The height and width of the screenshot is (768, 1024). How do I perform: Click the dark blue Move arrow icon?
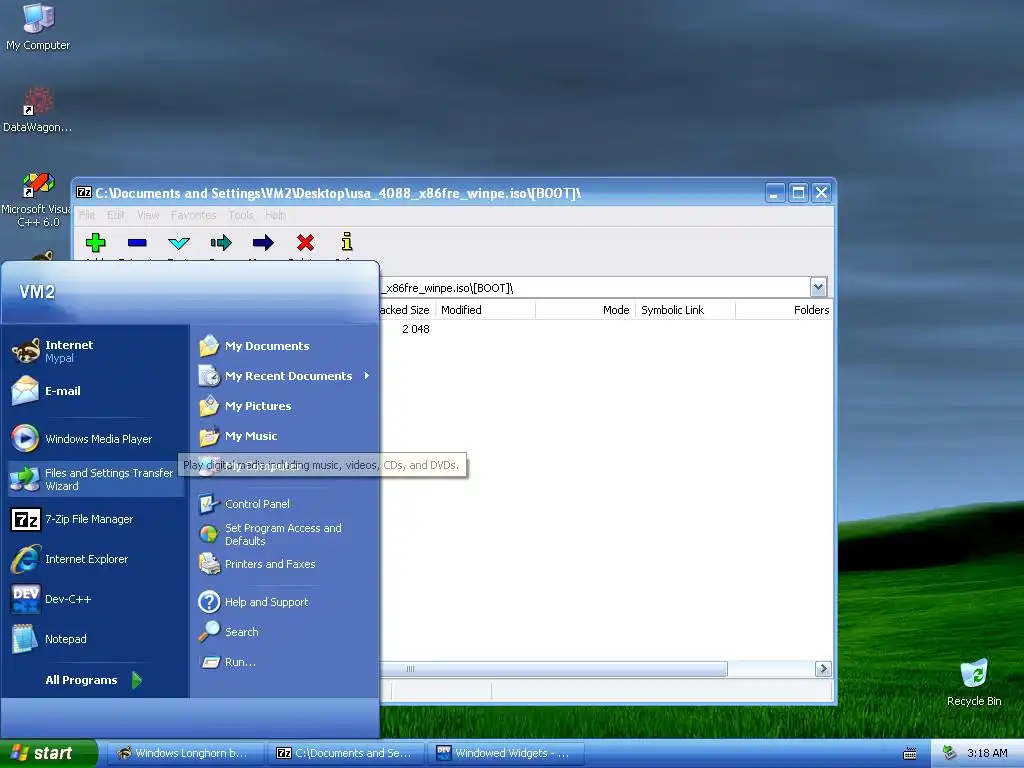click(x=263, y=243)
